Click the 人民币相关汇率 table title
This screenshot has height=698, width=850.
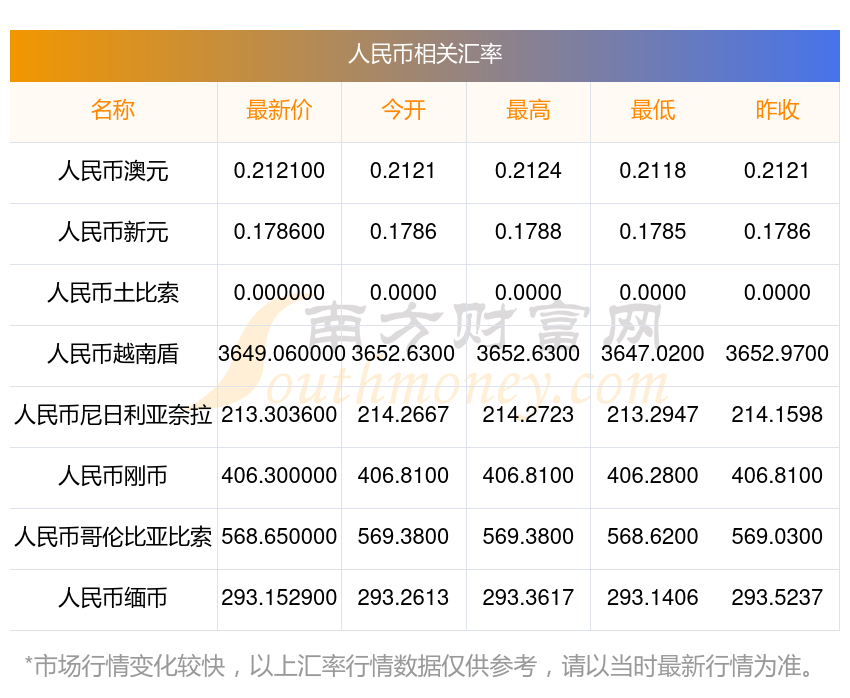[425, 54]
